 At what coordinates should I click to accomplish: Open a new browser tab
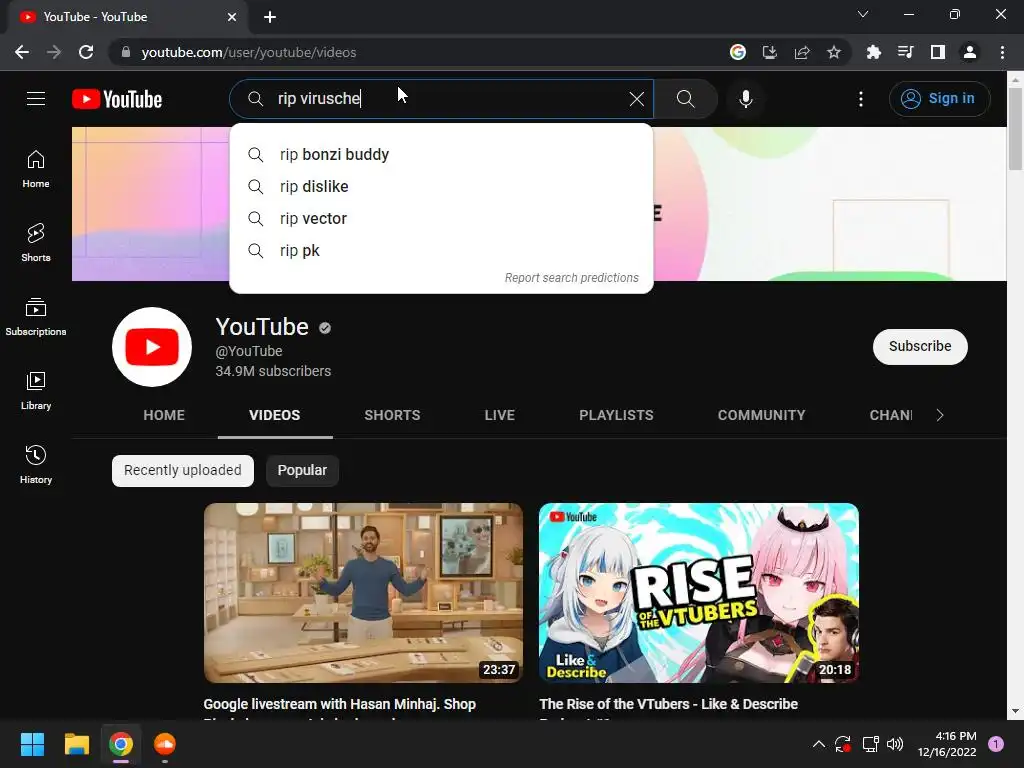270,17
